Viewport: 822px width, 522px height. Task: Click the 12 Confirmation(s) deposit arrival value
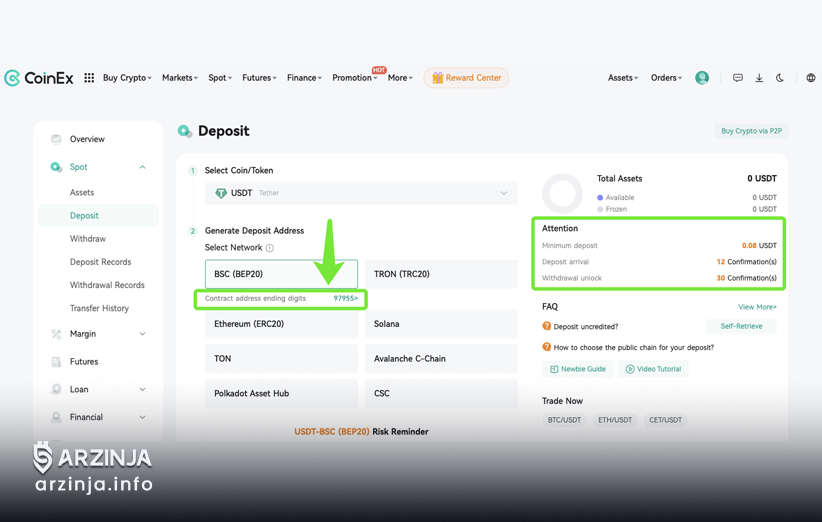click(747, 262)
